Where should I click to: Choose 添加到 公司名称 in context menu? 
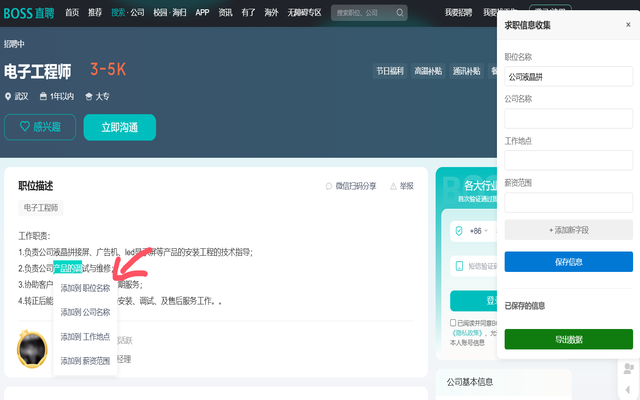tap(85, 312)
